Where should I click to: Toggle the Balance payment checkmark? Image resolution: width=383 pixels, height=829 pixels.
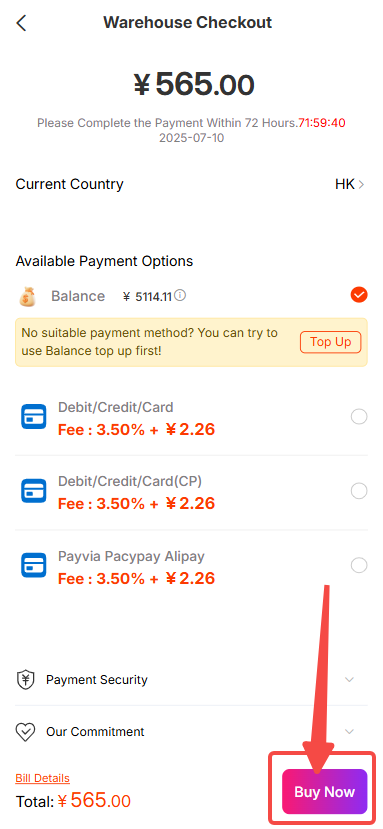click(x=359, y=295)
